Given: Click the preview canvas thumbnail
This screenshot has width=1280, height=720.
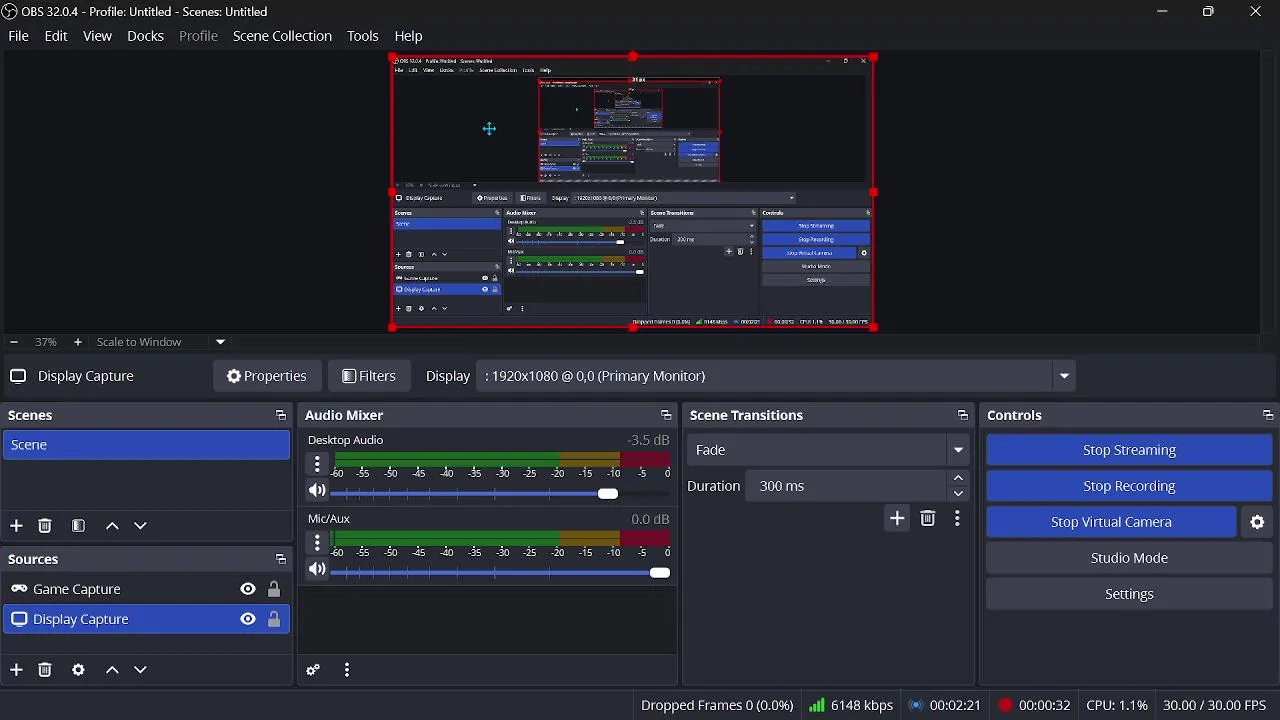Looking at the screenshot, I should 633,192.
